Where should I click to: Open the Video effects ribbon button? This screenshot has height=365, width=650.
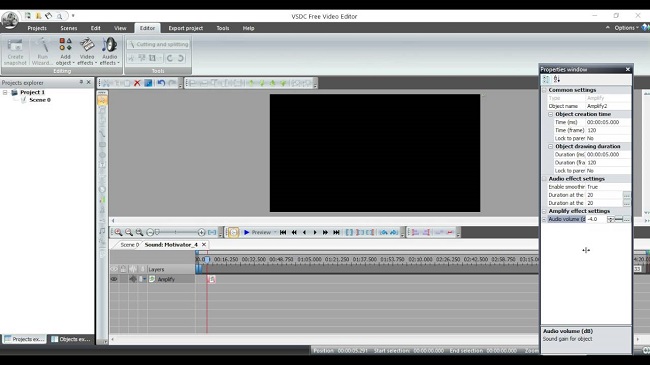[x=87, y=51]
